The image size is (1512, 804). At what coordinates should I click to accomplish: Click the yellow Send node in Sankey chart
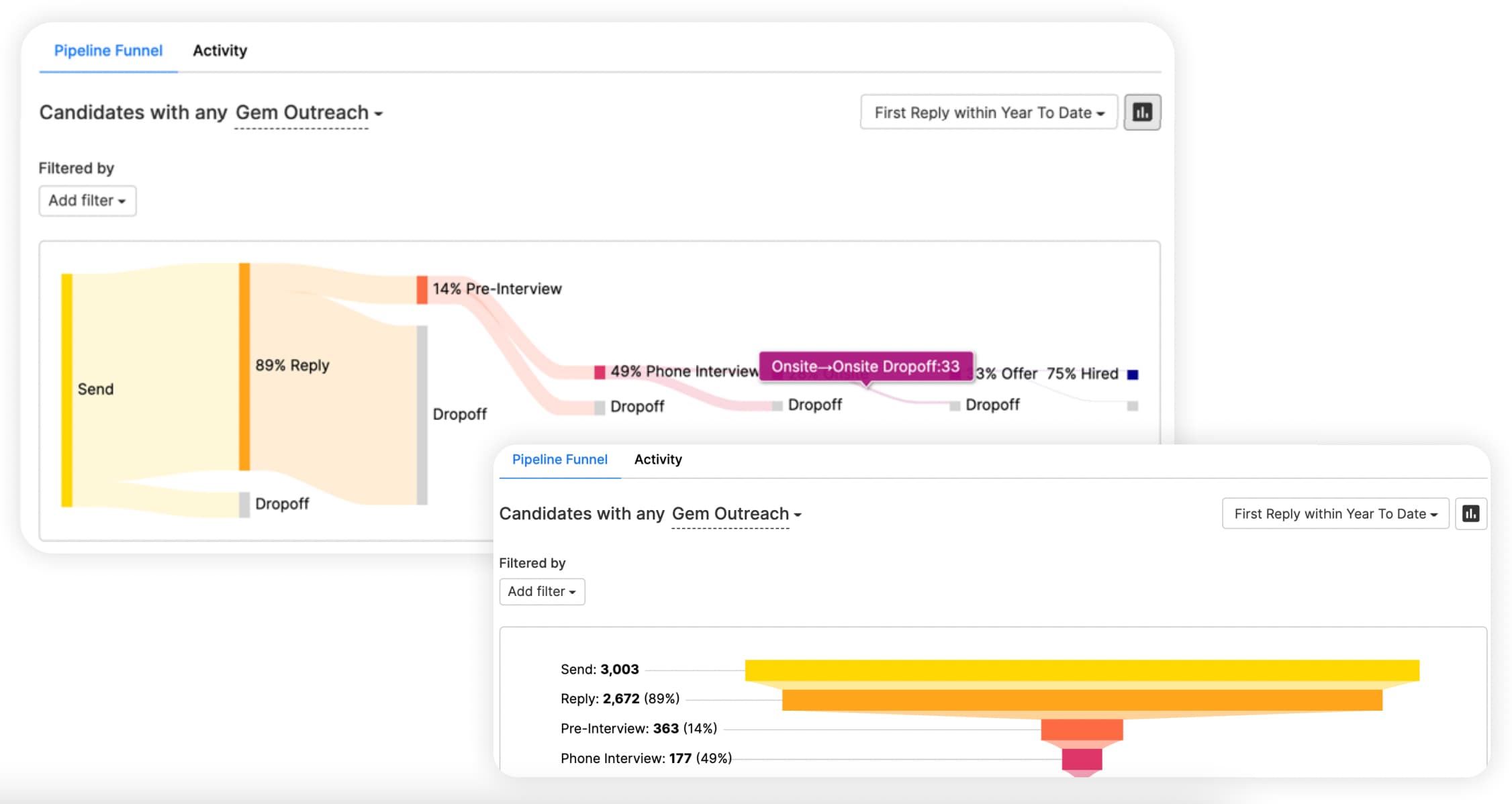click(66, 389)
